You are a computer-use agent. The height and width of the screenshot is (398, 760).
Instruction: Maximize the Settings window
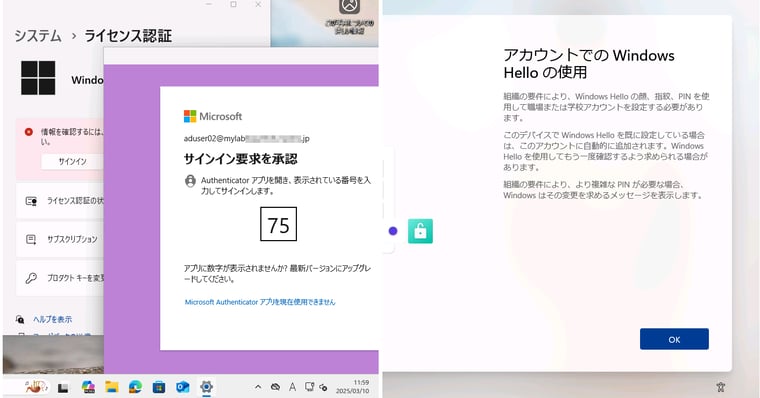[233, 4]
